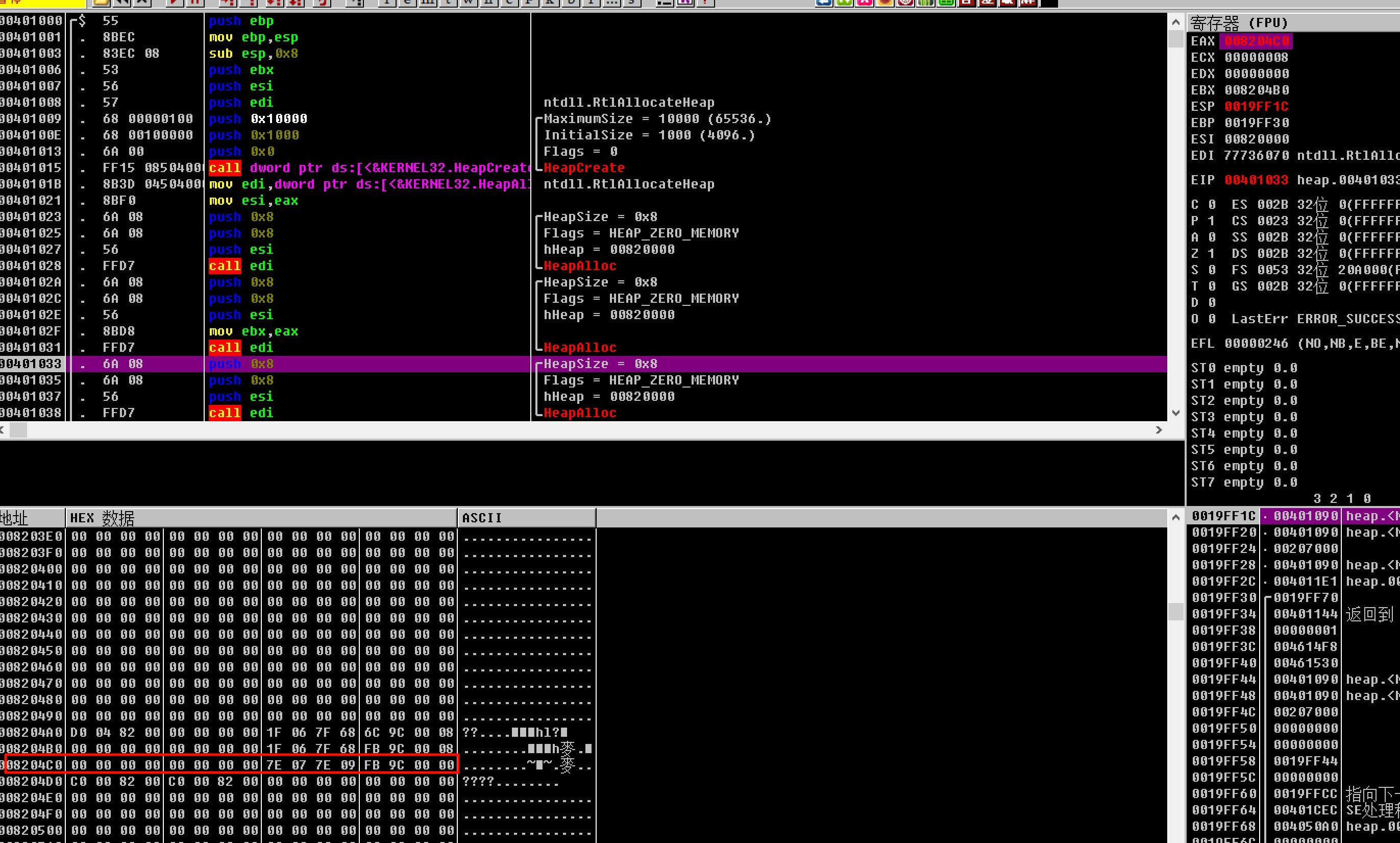Select mov ebx,eax instruction
Image resolution: width=1400 pixels, height=843 pixels.
click(x=253, y=331)
